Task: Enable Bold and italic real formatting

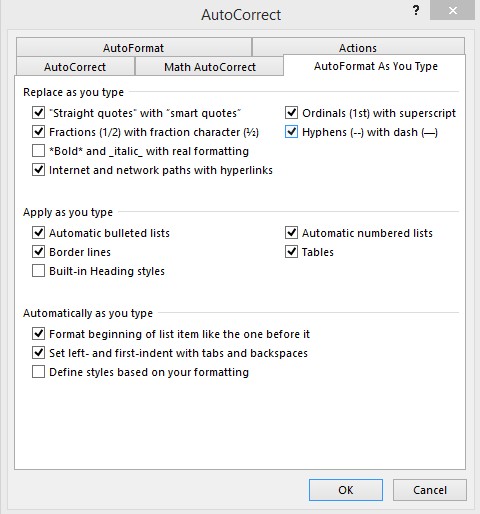Action: point(38,151)
